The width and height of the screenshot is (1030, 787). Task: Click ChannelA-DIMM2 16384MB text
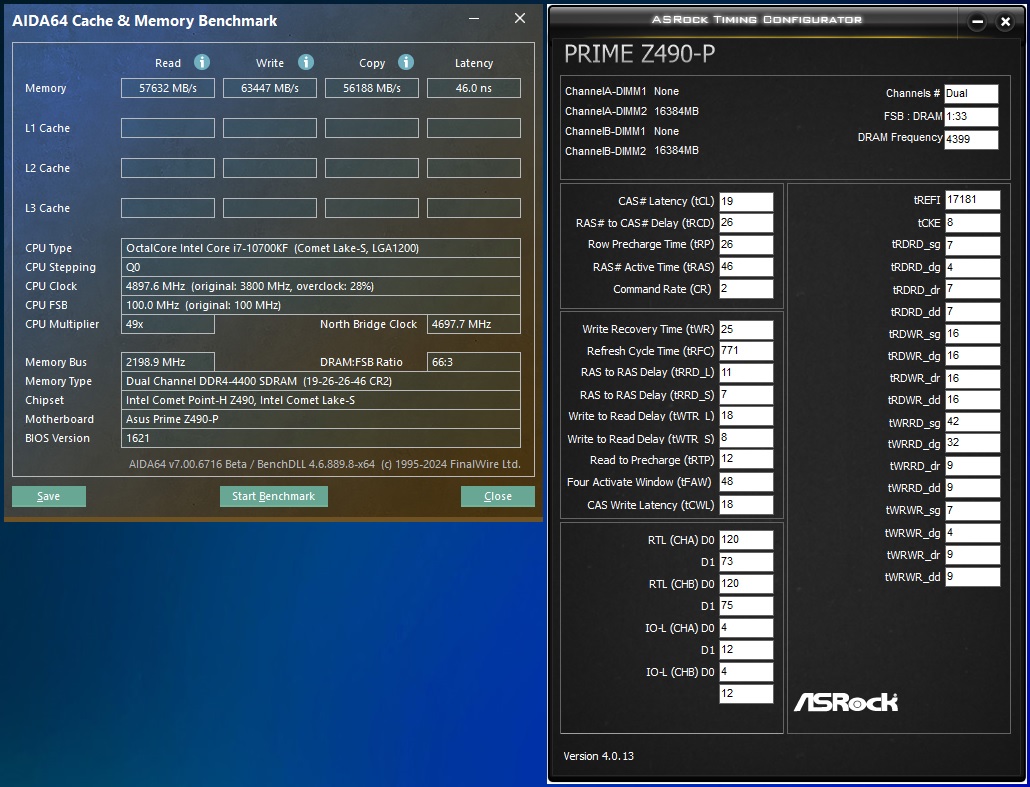[x=632, y=112]
